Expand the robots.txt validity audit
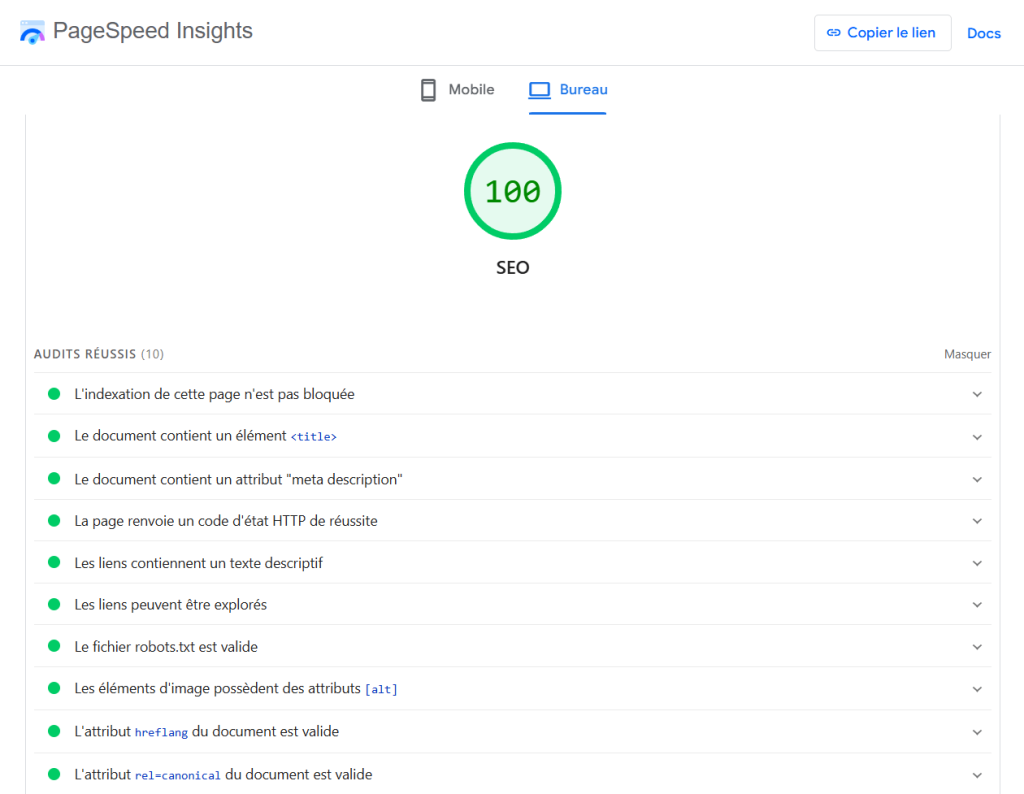The height and width of the screenshot is (794, 1024). click(x=977, y=646)
